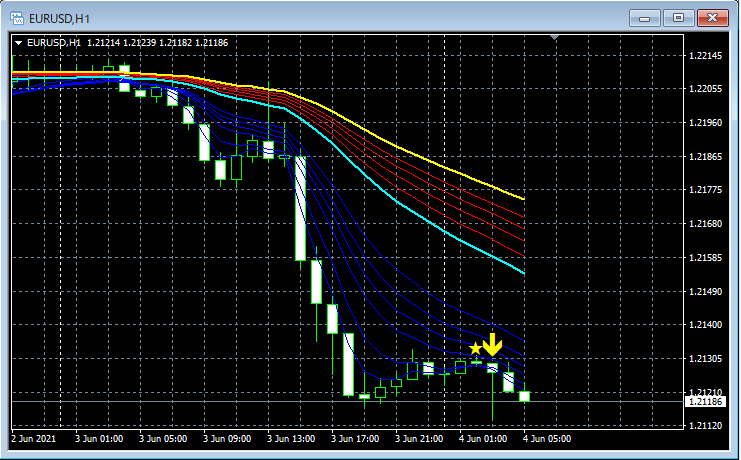
Task: Close the EURUSD,H1 chart window
Action: point(713,18)
